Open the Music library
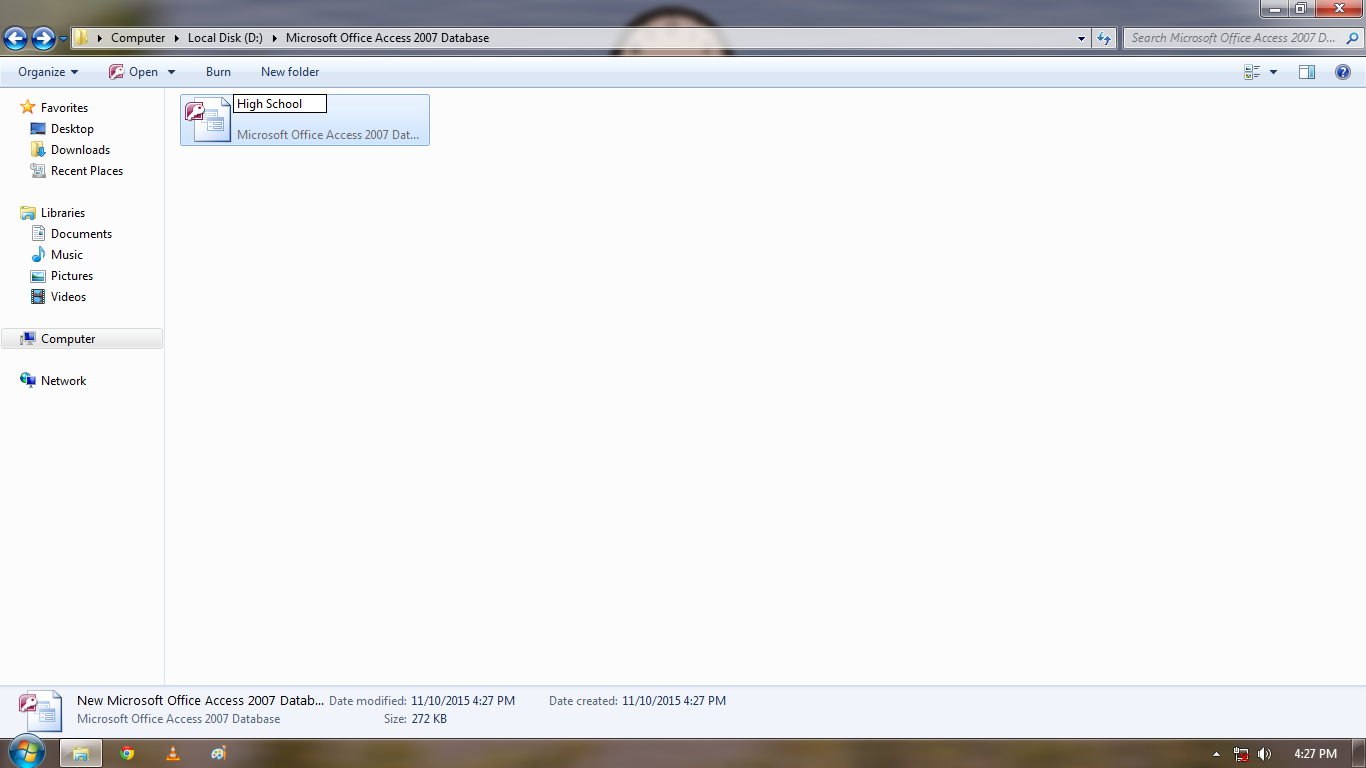Viewport: 1366px width, 768px height. tap(67, 255)
